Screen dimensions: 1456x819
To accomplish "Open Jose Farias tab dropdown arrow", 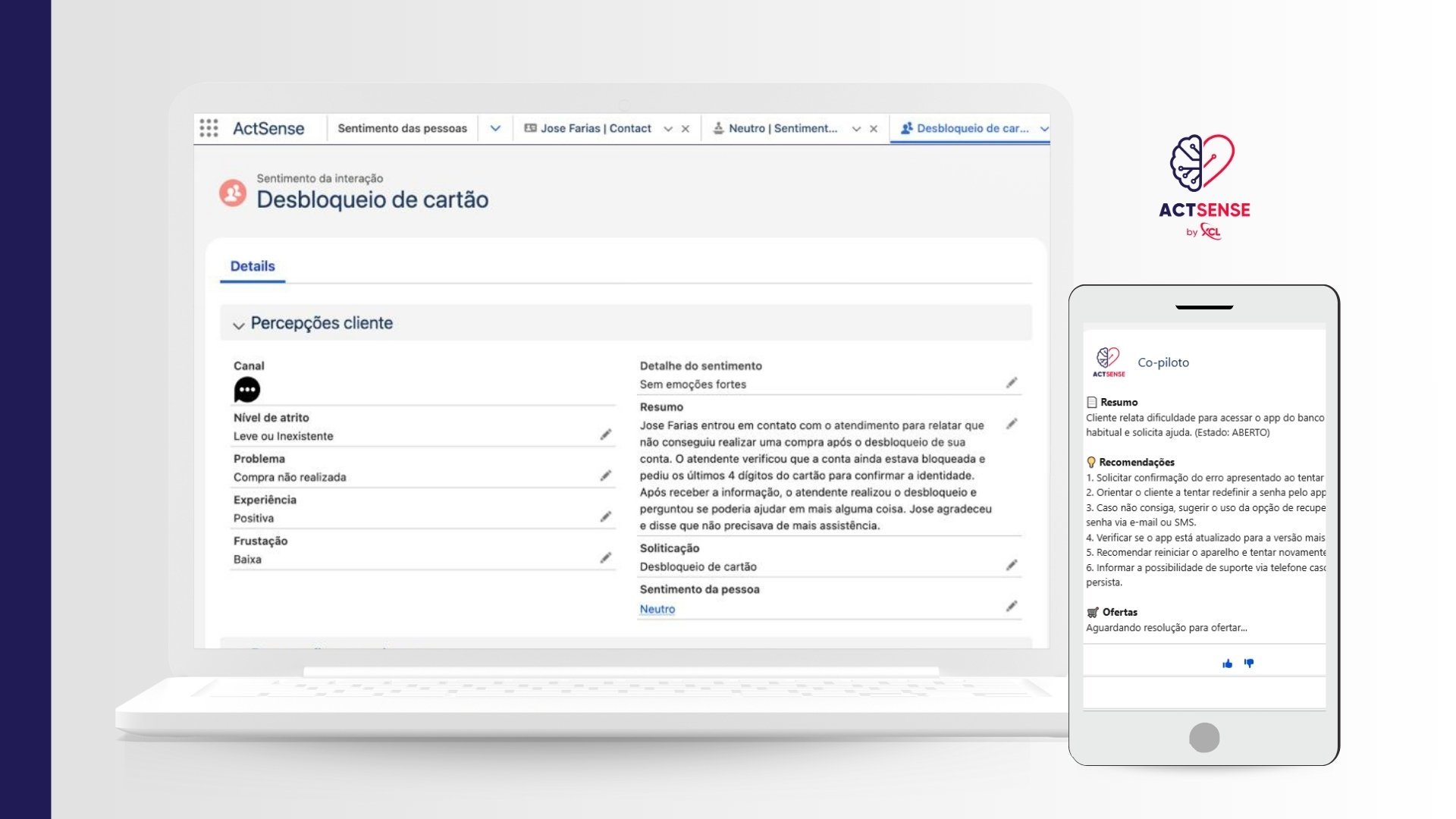I will [x=668, y=129].
